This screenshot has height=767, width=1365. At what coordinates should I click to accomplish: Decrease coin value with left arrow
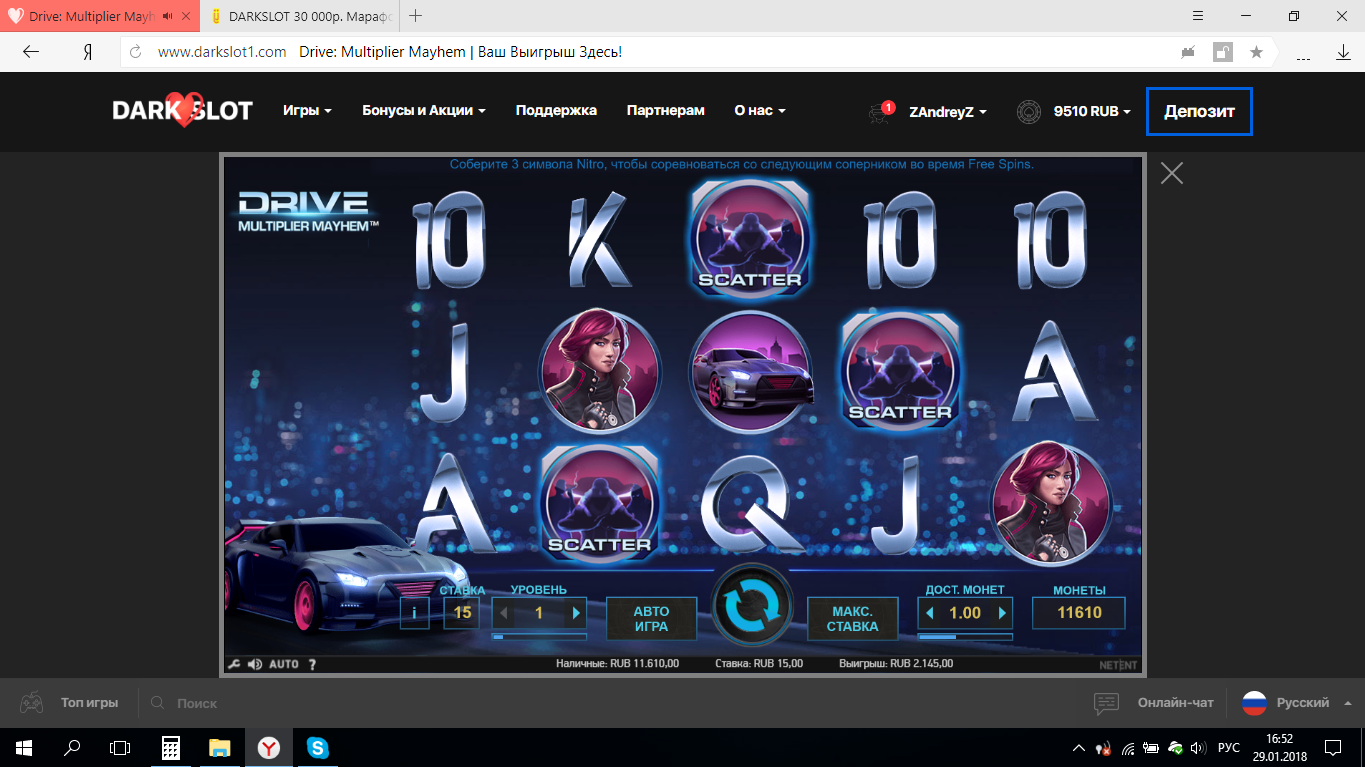929,613
